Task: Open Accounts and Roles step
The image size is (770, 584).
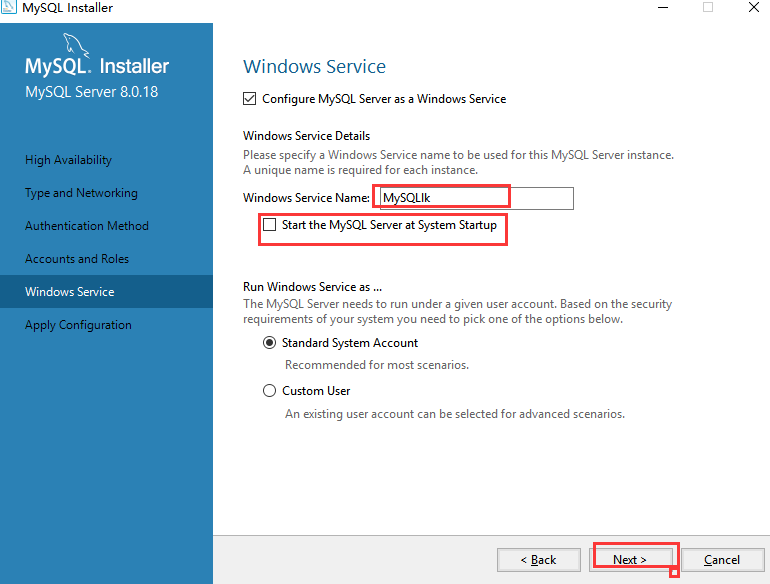Action: click(77, 259)
